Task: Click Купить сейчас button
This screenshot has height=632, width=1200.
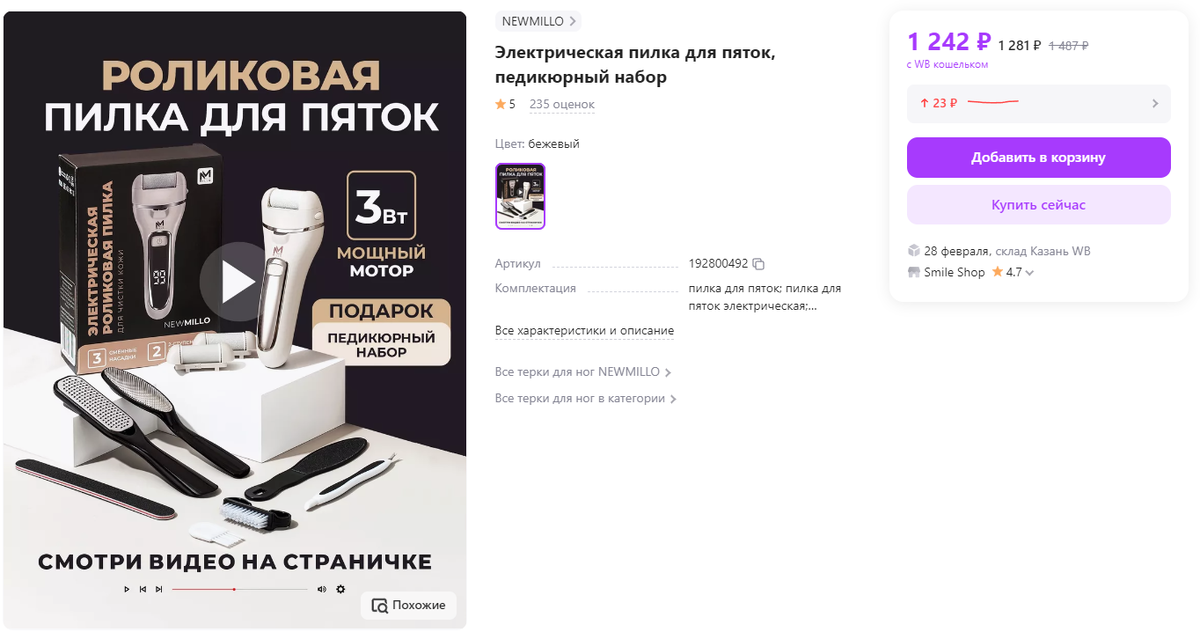Action: [1039, 205]
